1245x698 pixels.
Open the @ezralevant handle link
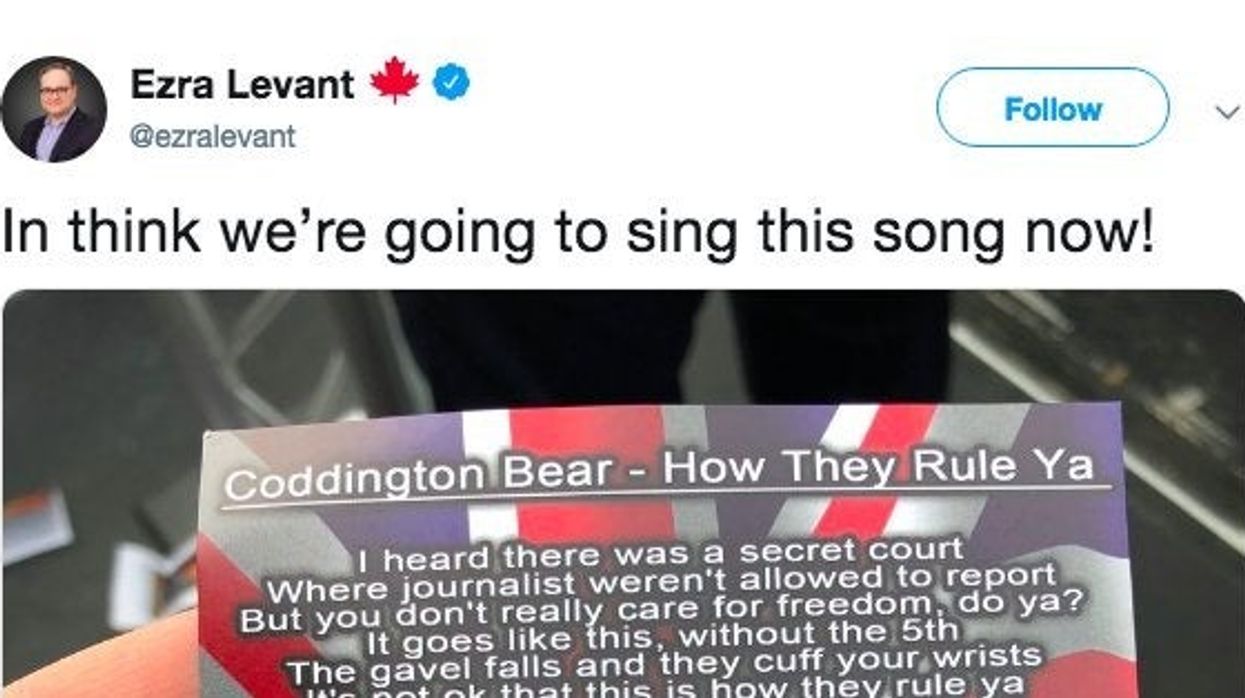point(213,136)
